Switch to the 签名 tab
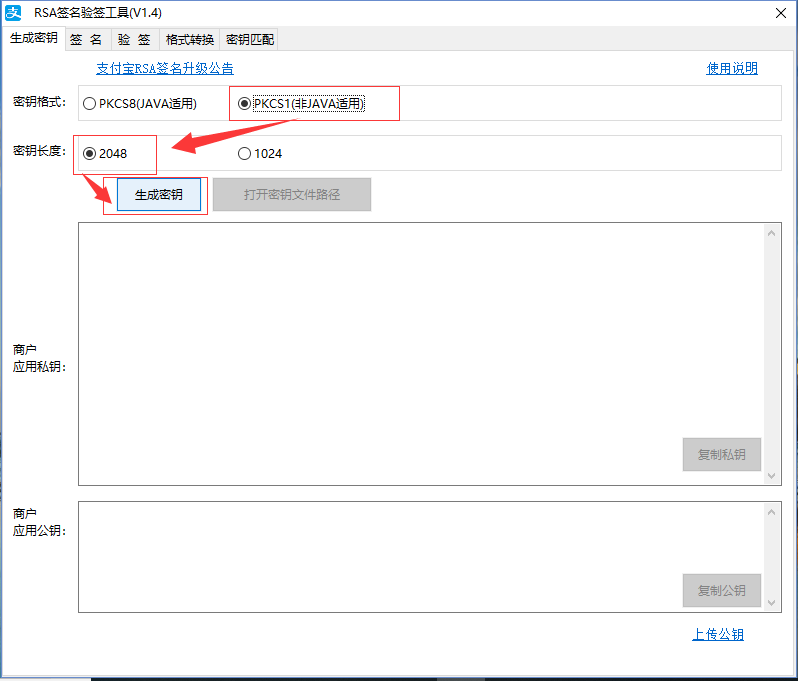Screen dimensions: 798x681 (86, 40)
